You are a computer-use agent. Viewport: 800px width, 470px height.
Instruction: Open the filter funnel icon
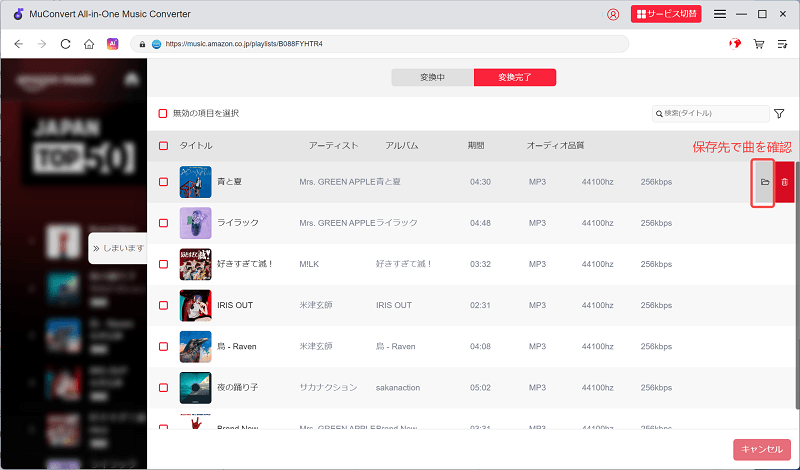(779, 114)
